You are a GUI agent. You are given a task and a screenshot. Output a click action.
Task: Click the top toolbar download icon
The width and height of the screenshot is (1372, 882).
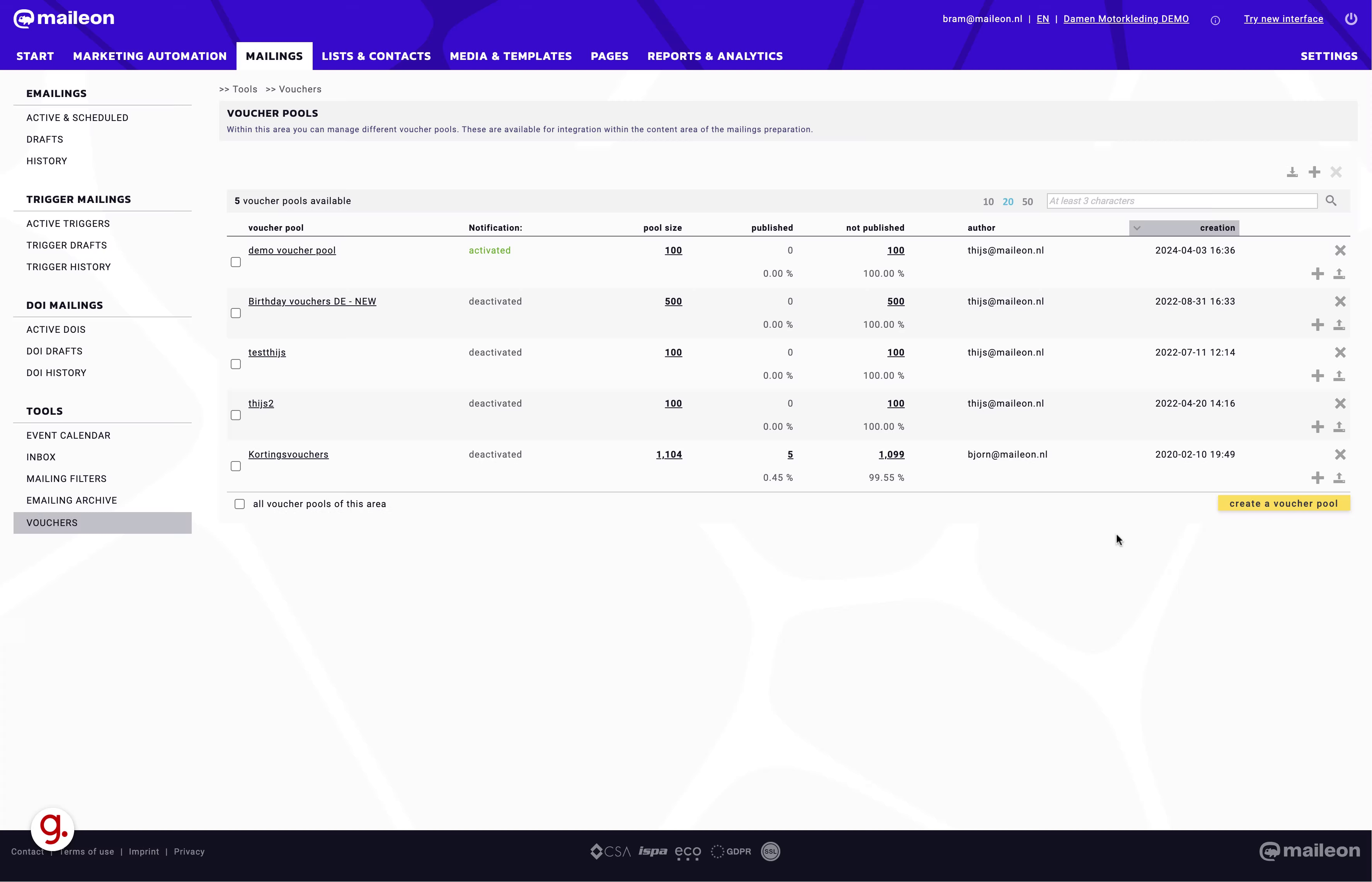tap(1292, 172)
